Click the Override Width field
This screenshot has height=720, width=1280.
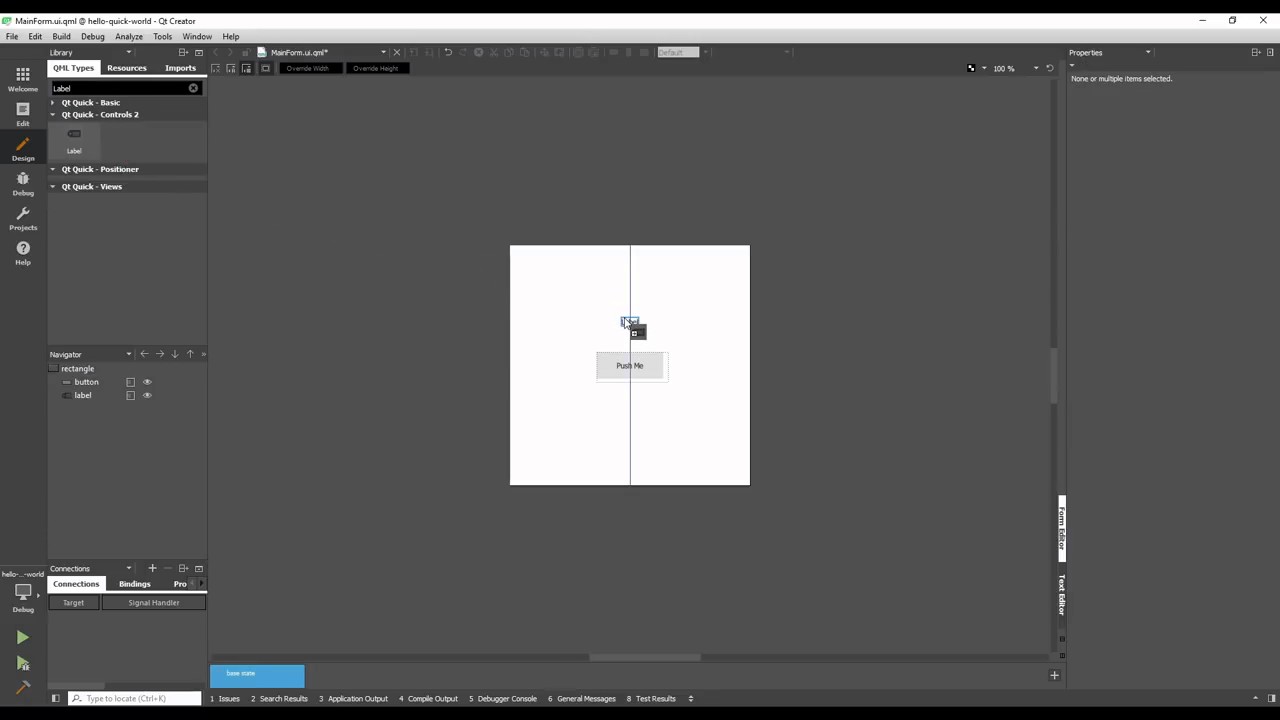click(309, 68)
